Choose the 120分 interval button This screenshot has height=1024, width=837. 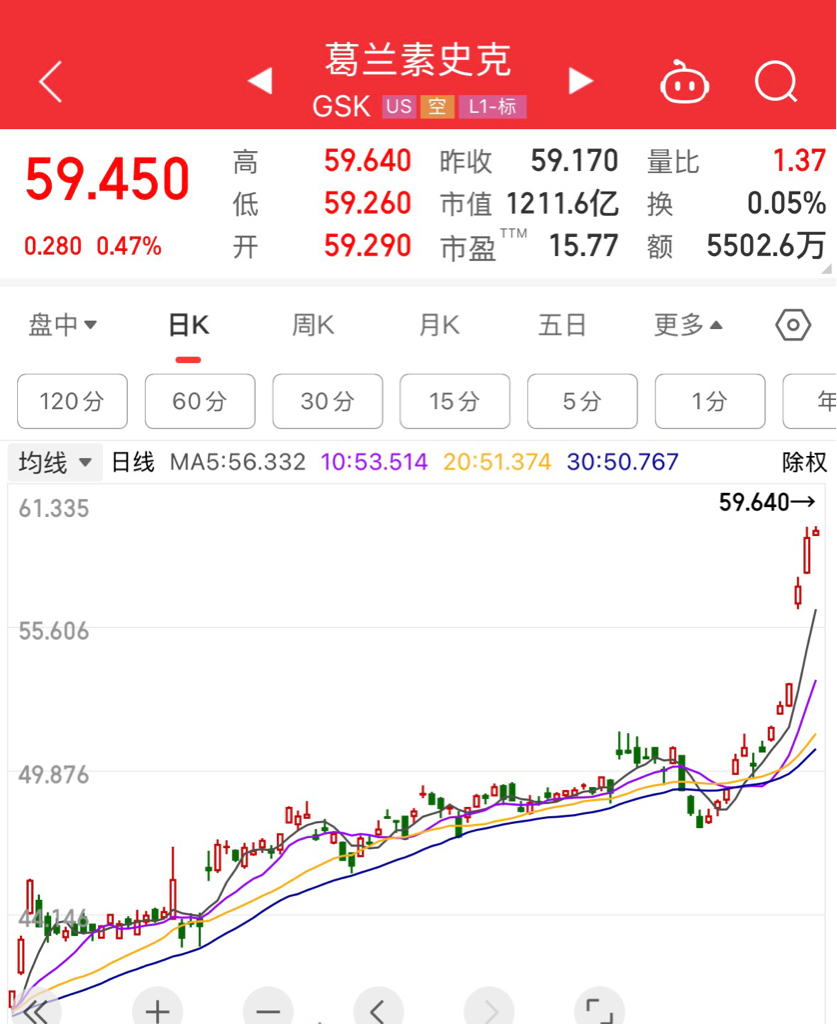[x=72, y=401]
